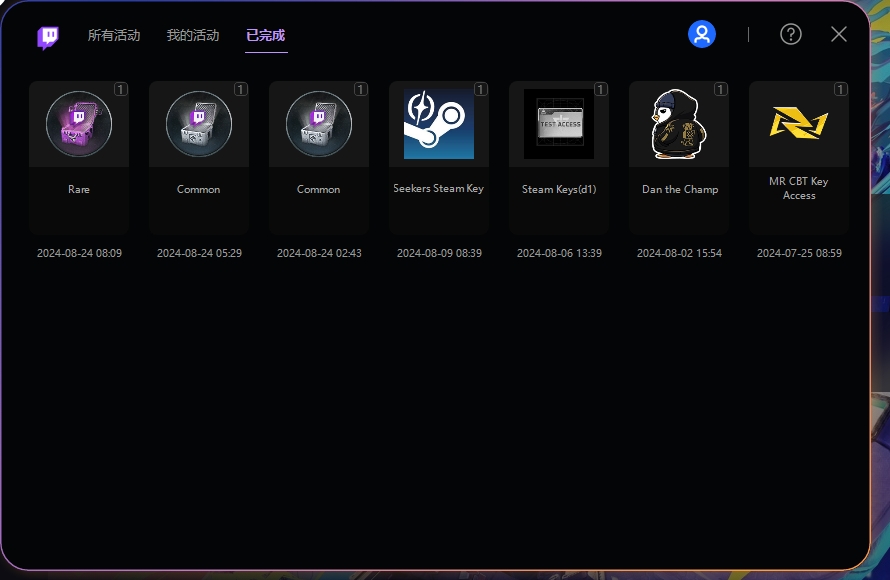Close the drops window
Screen dimensions: 890x580
point(839,34)
